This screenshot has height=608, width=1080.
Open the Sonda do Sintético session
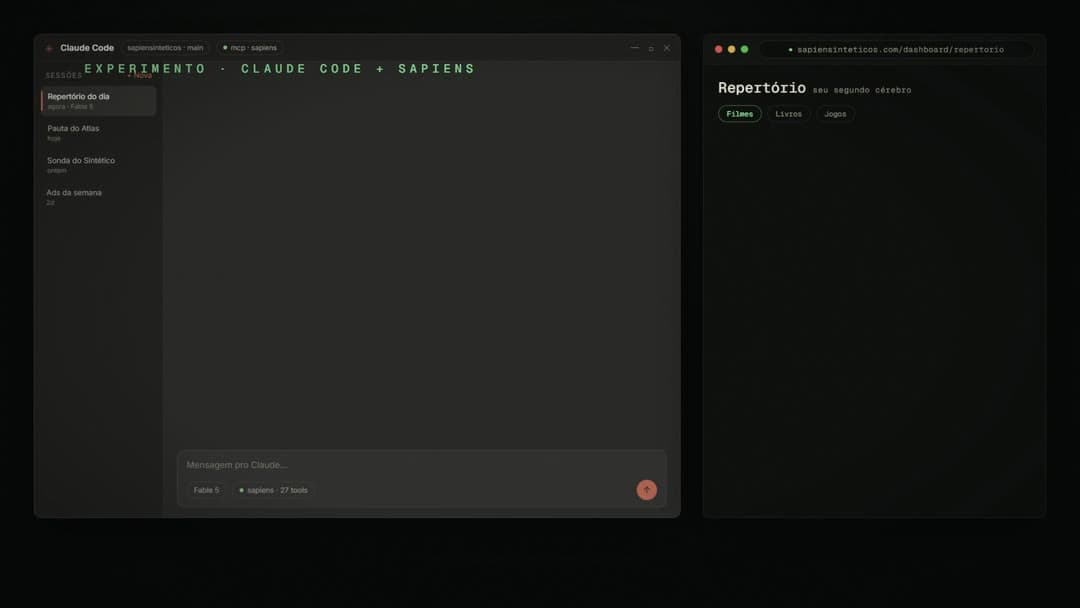point(98,165)
